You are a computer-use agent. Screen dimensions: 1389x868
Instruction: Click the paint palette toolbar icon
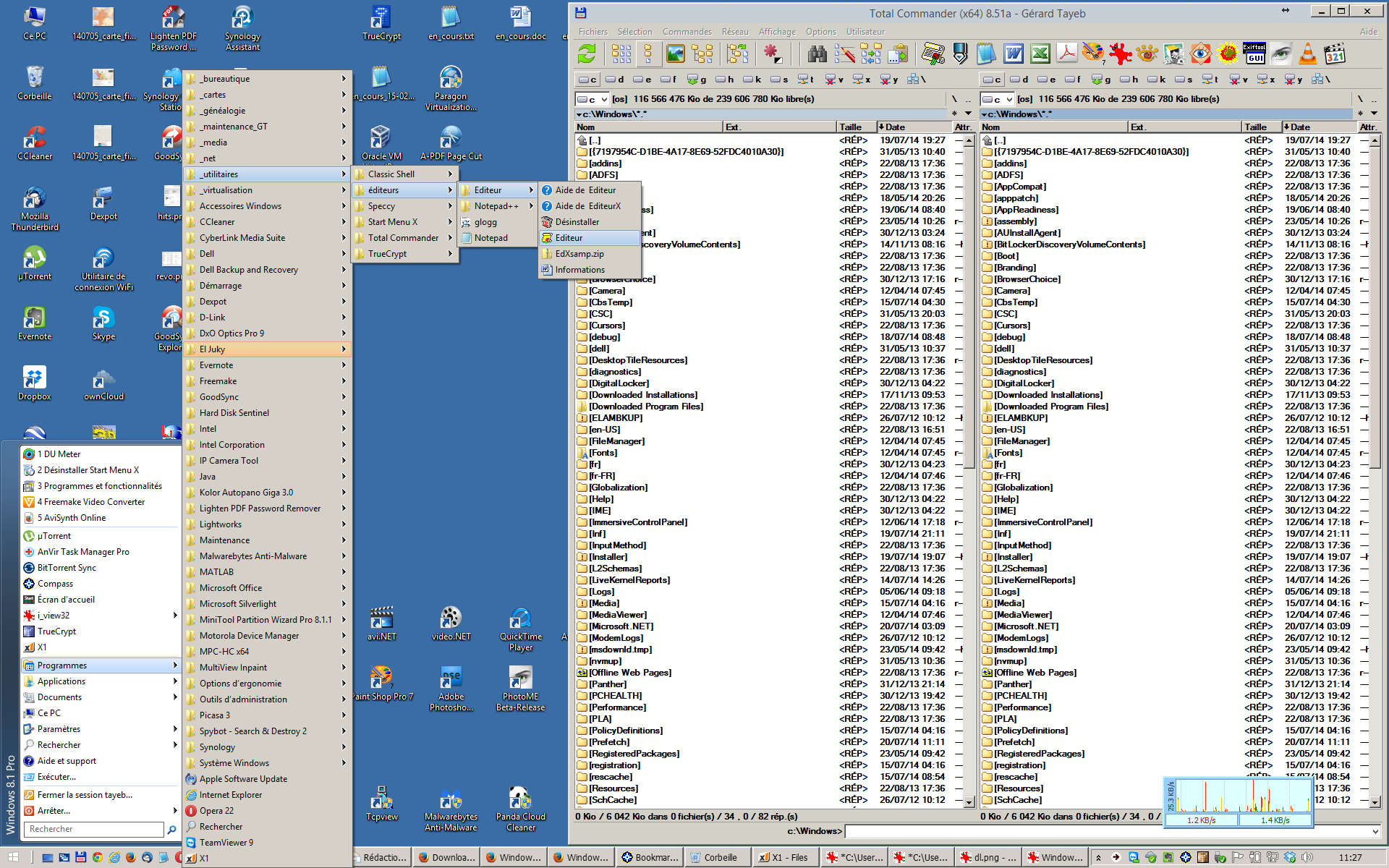click(1094, 54)
